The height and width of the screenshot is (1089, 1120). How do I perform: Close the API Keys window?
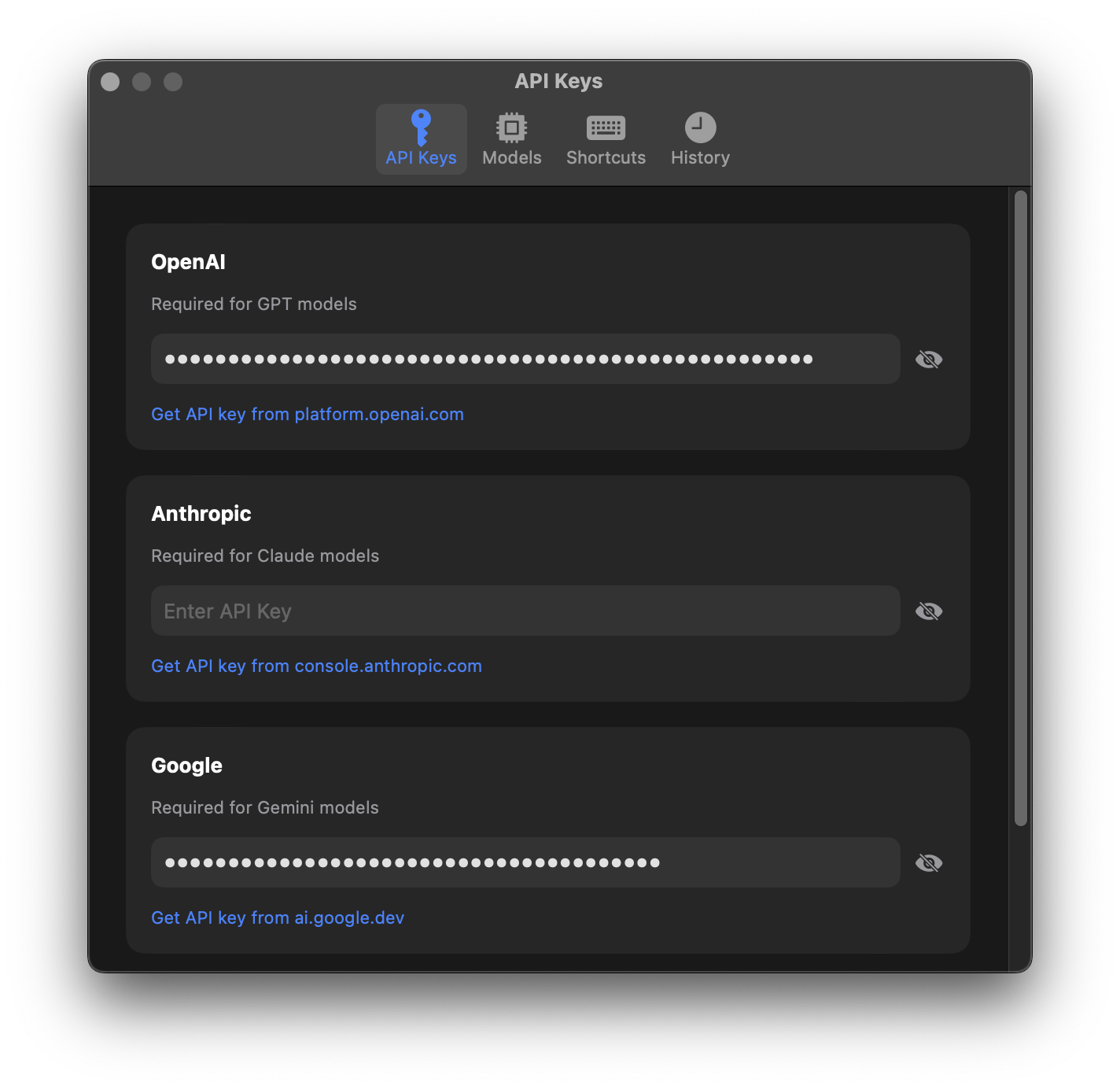click(x=110, y=82)
